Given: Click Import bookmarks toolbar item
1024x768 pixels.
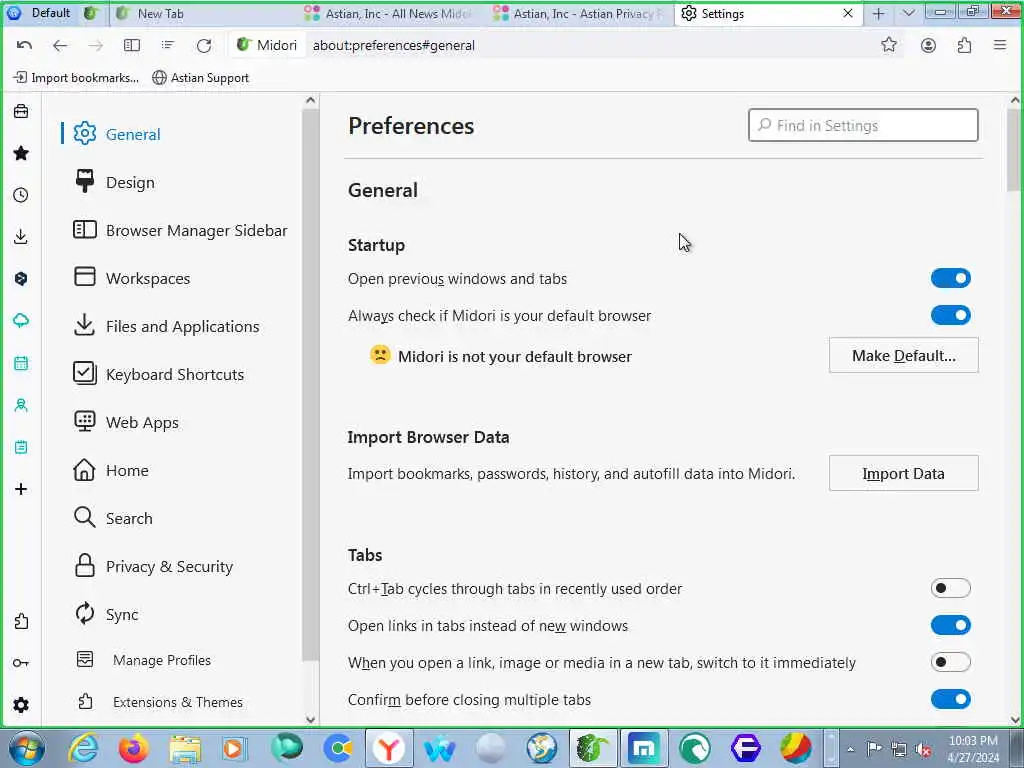Looking at the screenshot, I should point(76,78).
